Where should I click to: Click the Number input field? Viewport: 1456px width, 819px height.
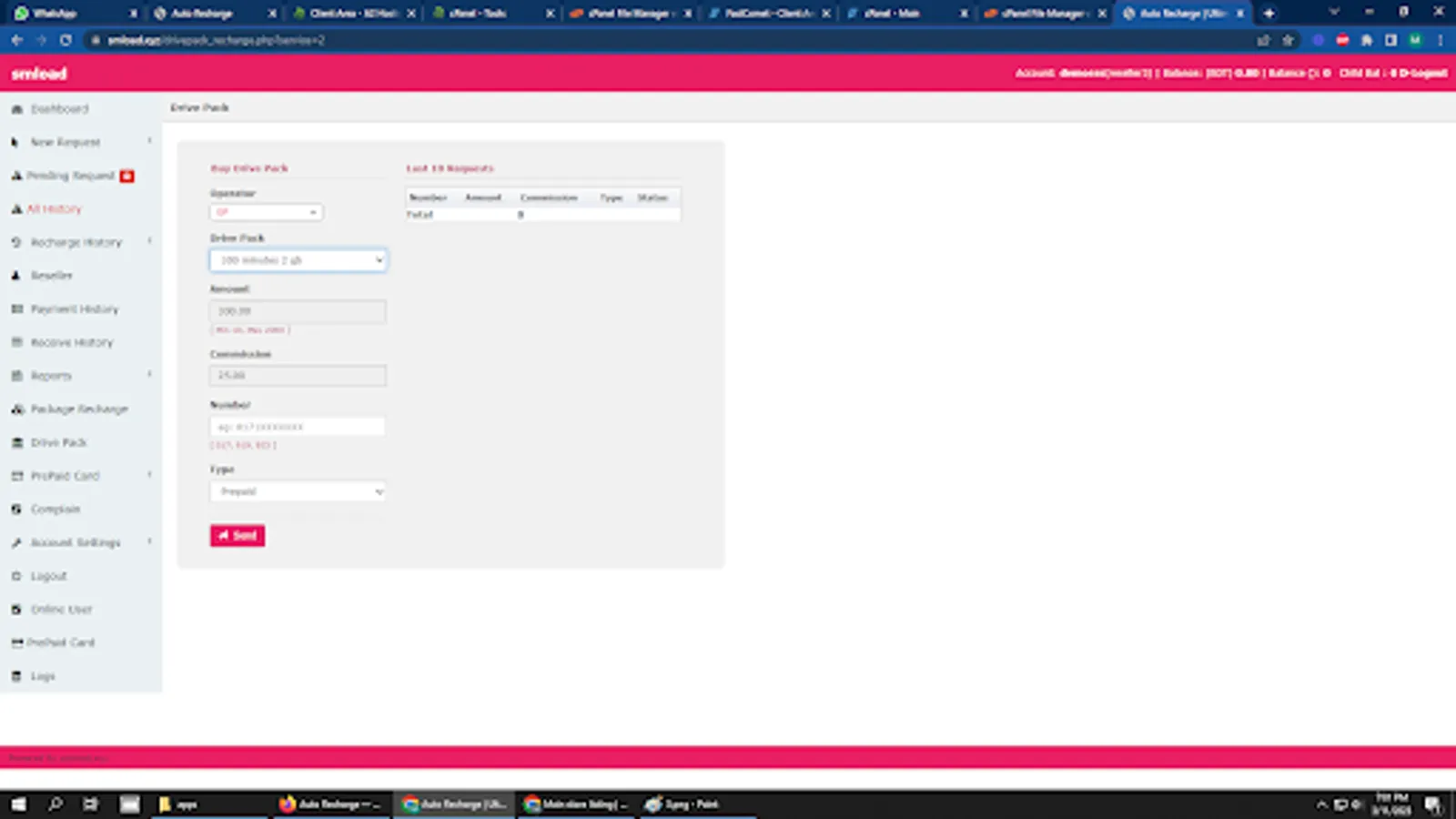tap(298, 427)
